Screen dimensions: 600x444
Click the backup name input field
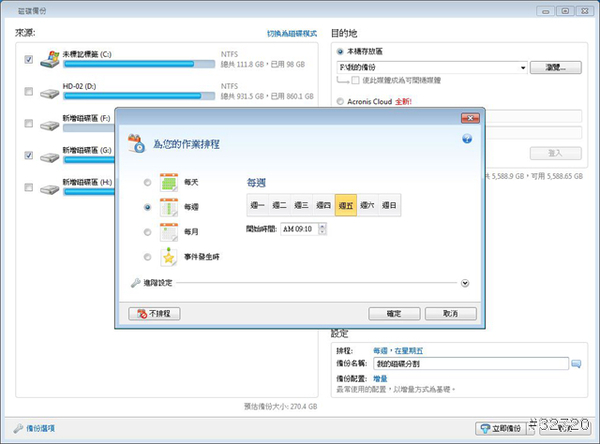pos(471,364)
